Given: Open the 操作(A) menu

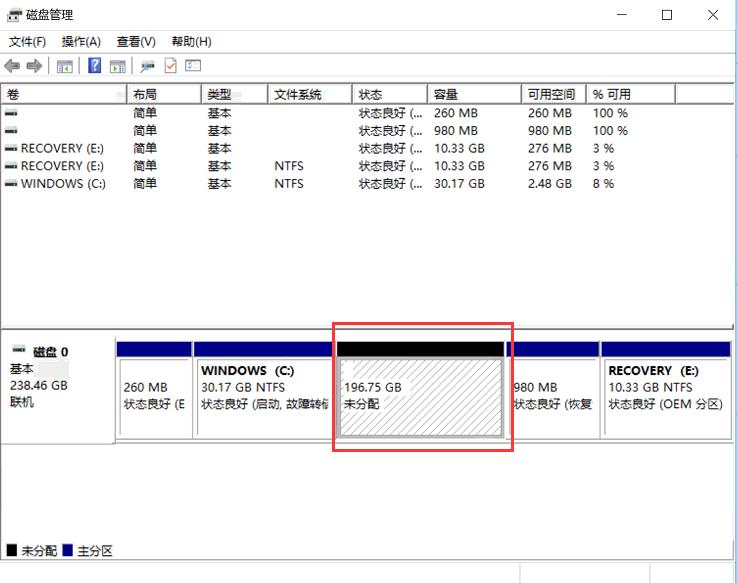Looking at the screenshot, I should pos(81,42).
